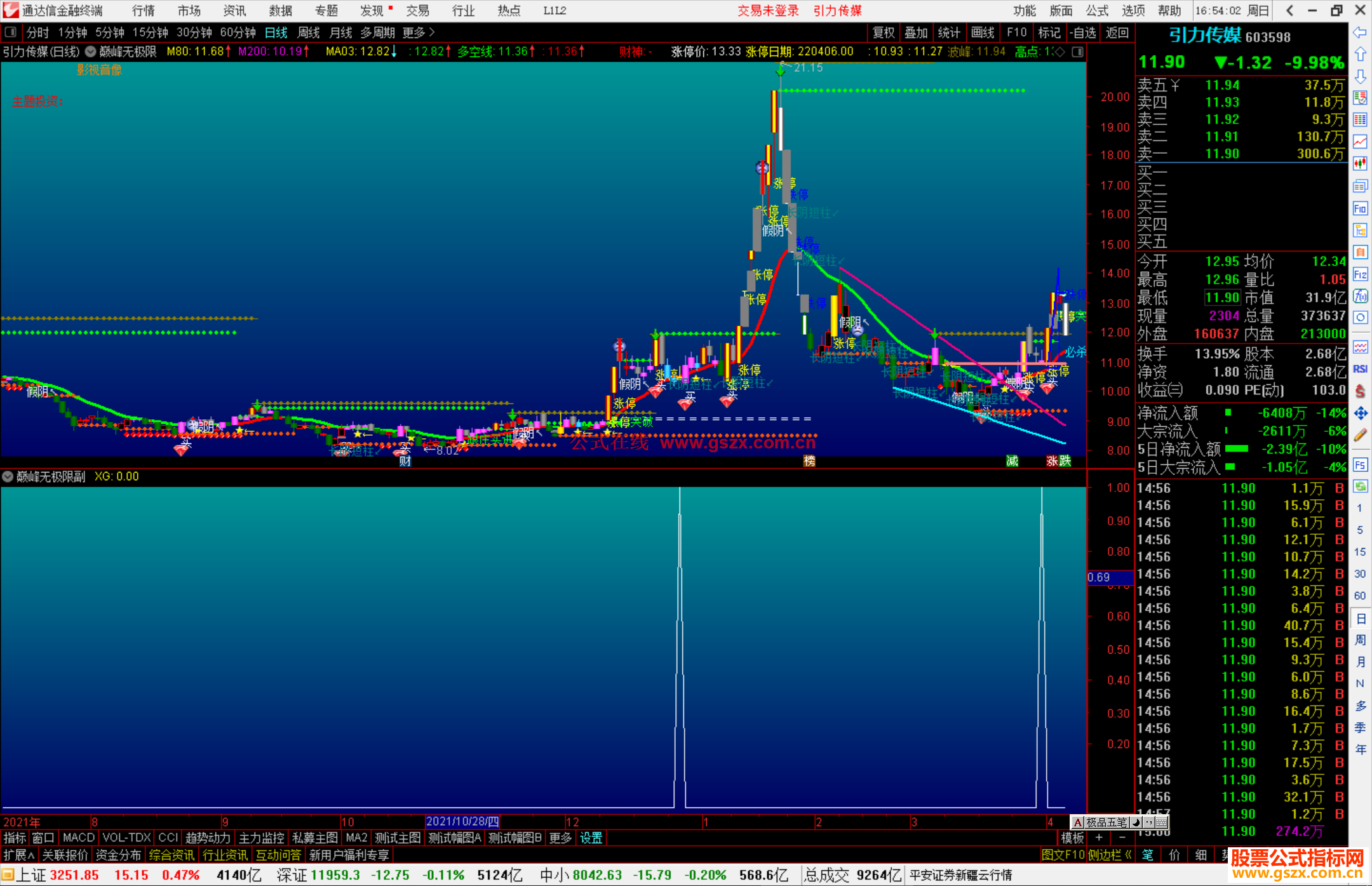Image resolution: width=1372 pixels, height=886 pixels.
Task: Click the multi-window list sidebar icon
Action: click(1360, 186)
